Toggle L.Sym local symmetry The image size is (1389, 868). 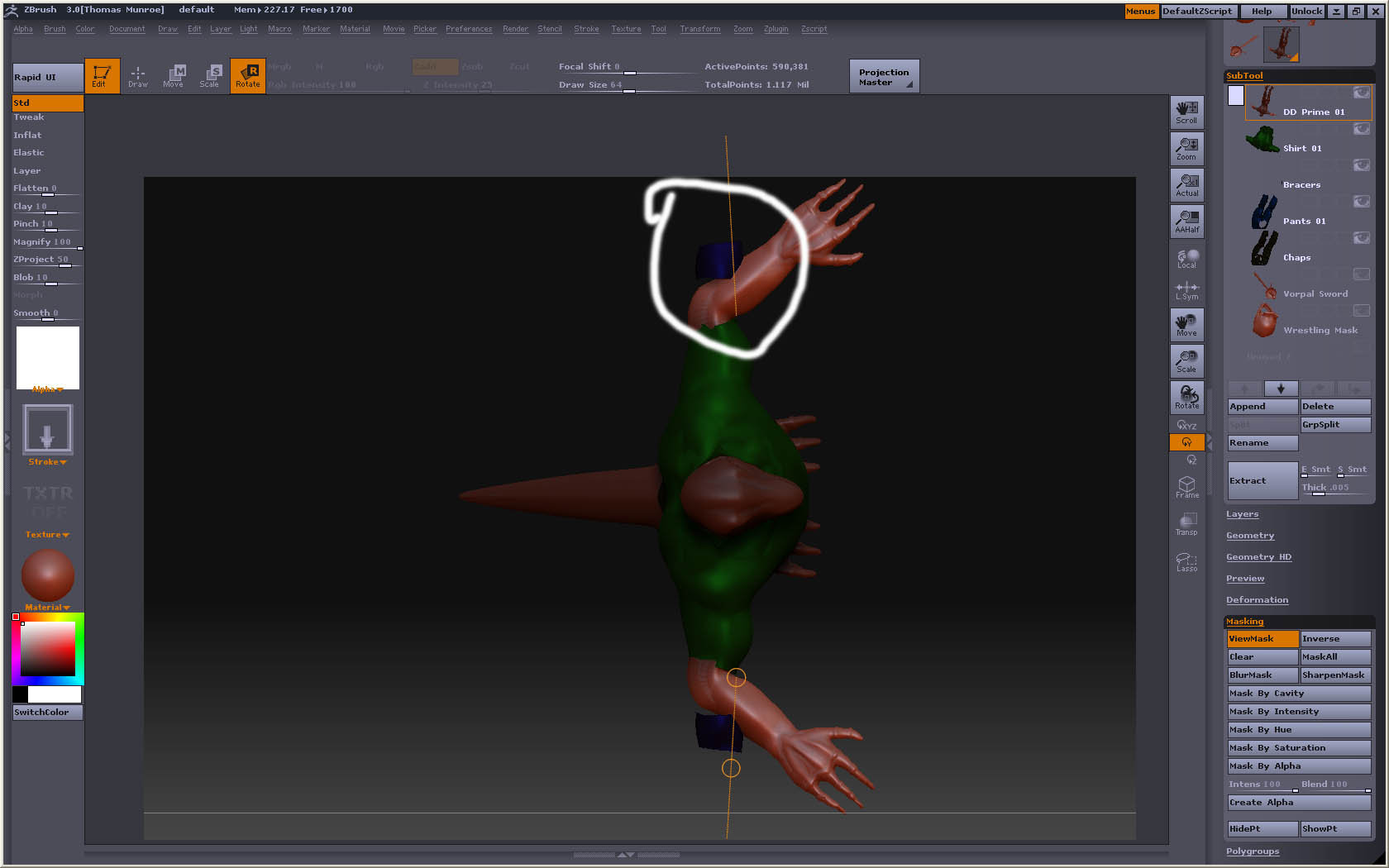click(x=1186, y=290)
